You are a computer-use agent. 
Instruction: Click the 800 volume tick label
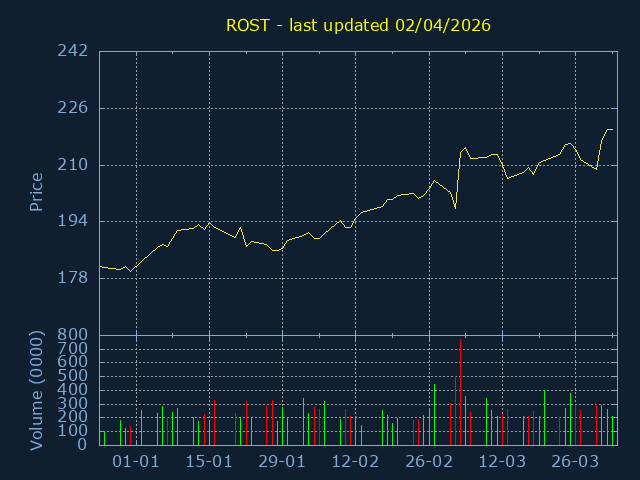[72, 335]
